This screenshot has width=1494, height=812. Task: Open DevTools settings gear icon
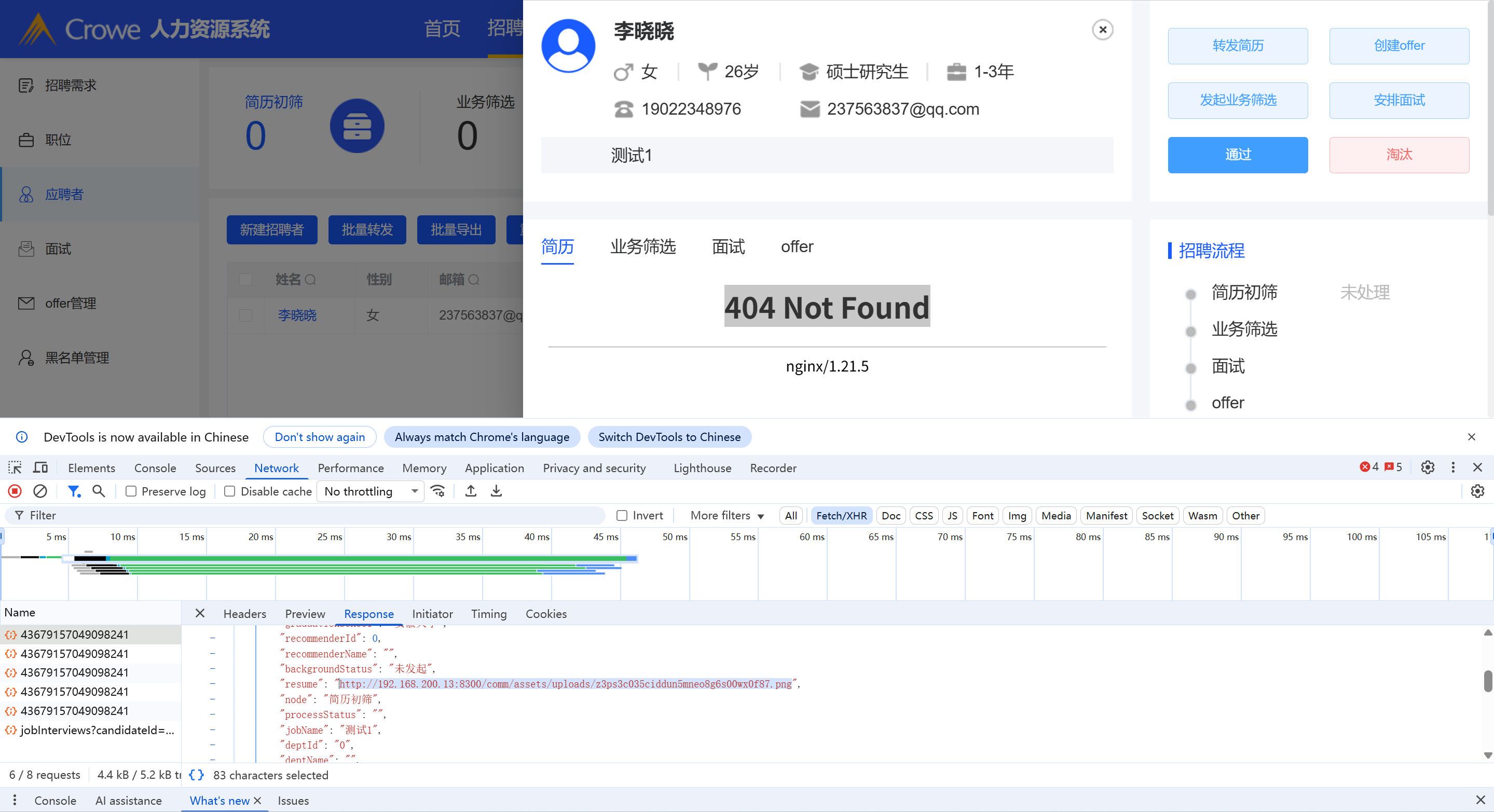coord(1427,467)
